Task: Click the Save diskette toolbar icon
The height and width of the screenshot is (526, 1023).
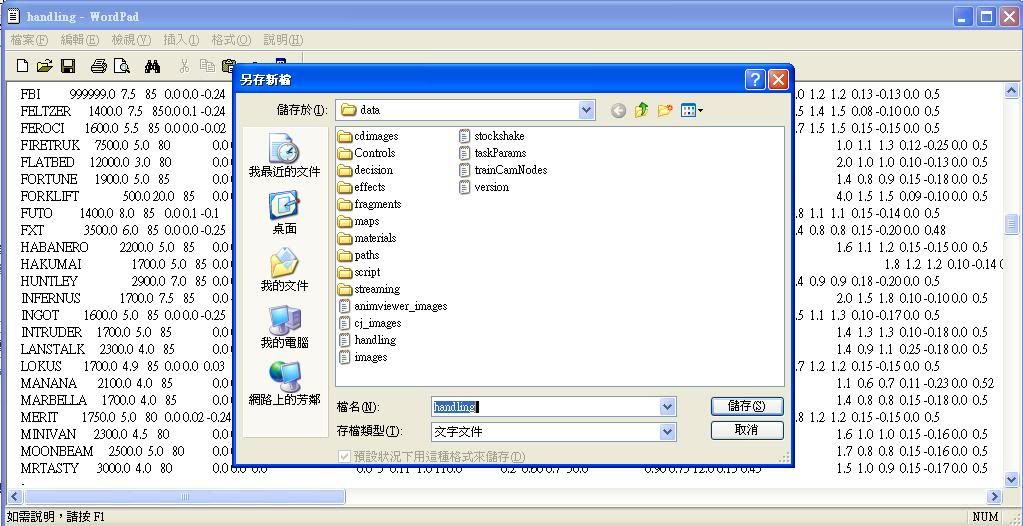Action: point(68,66)
